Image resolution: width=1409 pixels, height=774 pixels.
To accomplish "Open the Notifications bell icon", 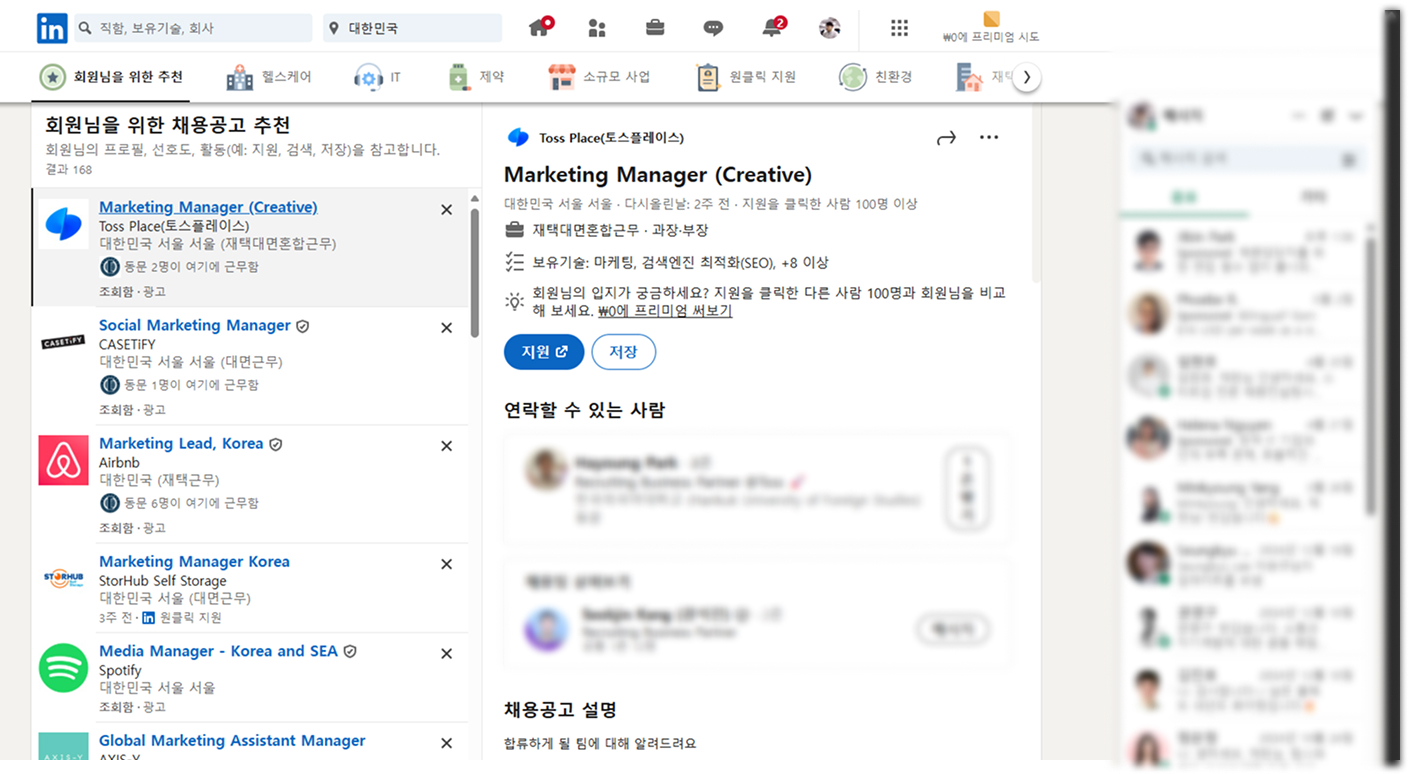I will [x=773, y=27].
